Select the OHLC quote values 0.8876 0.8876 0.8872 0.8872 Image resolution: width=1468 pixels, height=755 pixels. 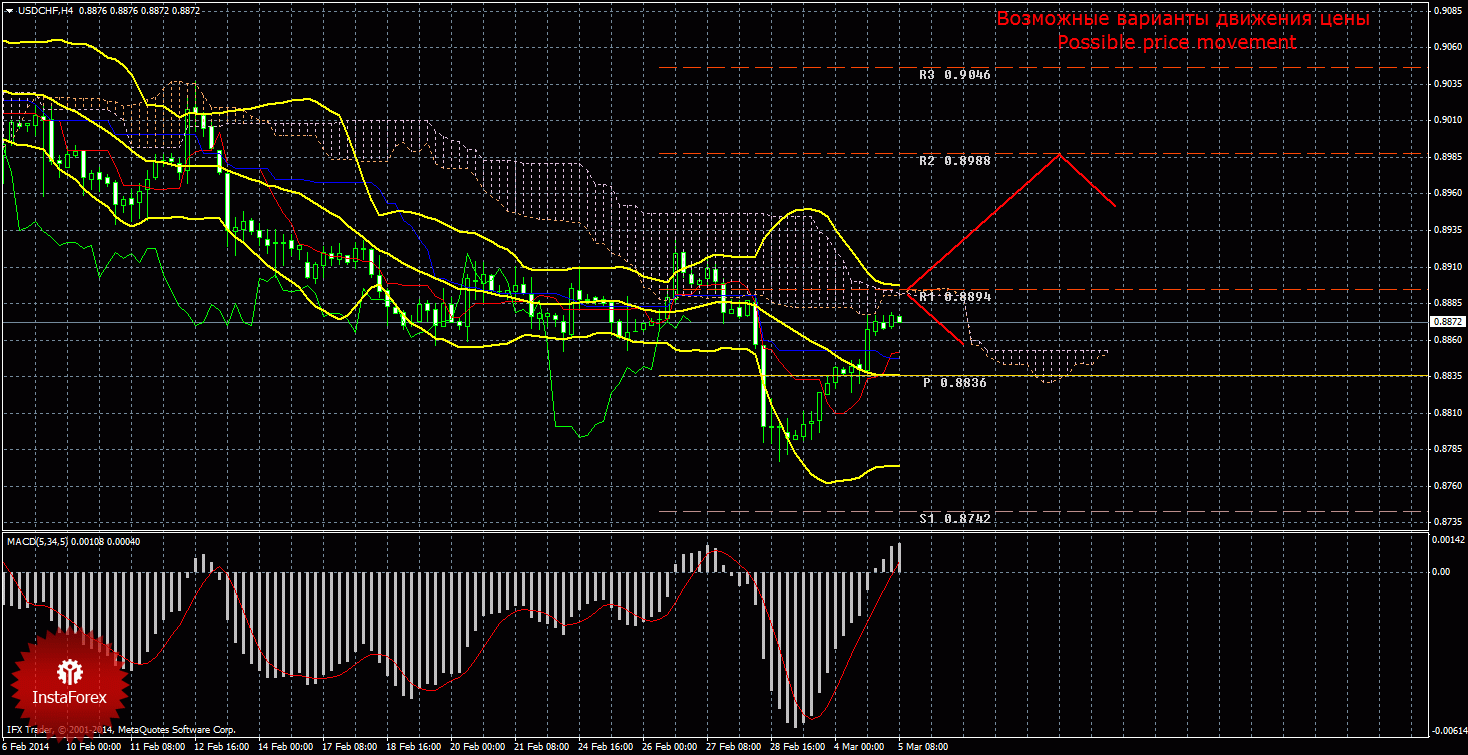[x=138, y=10]
